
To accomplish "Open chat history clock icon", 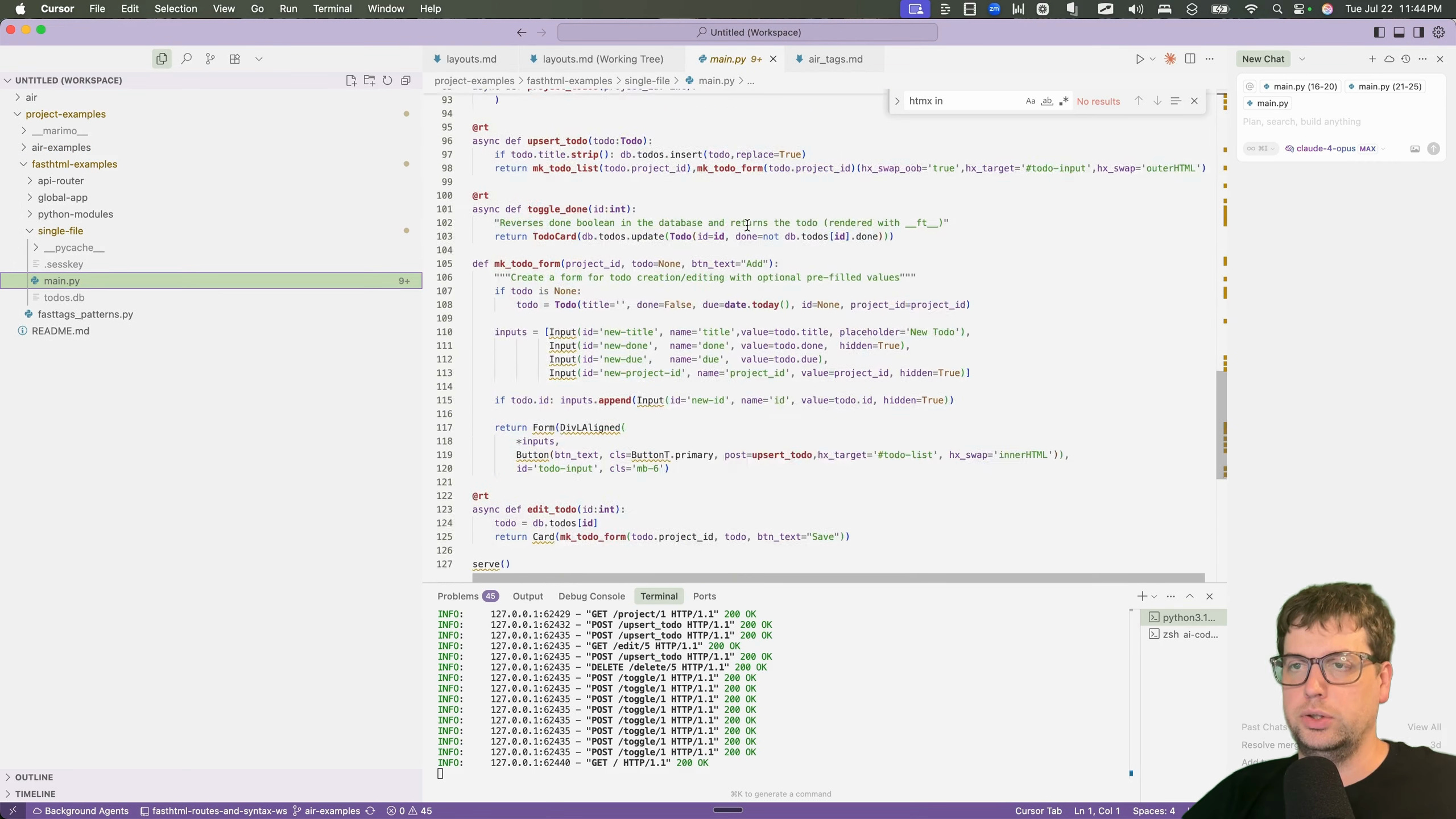I will [1405, 59].
